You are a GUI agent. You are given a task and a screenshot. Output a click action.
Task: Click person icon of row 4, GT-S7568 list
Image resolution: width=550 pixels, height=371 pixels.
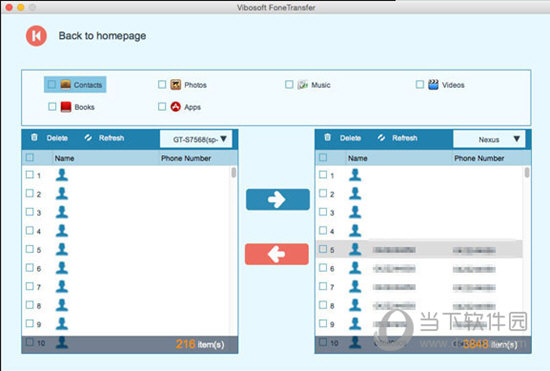point(62,230)
